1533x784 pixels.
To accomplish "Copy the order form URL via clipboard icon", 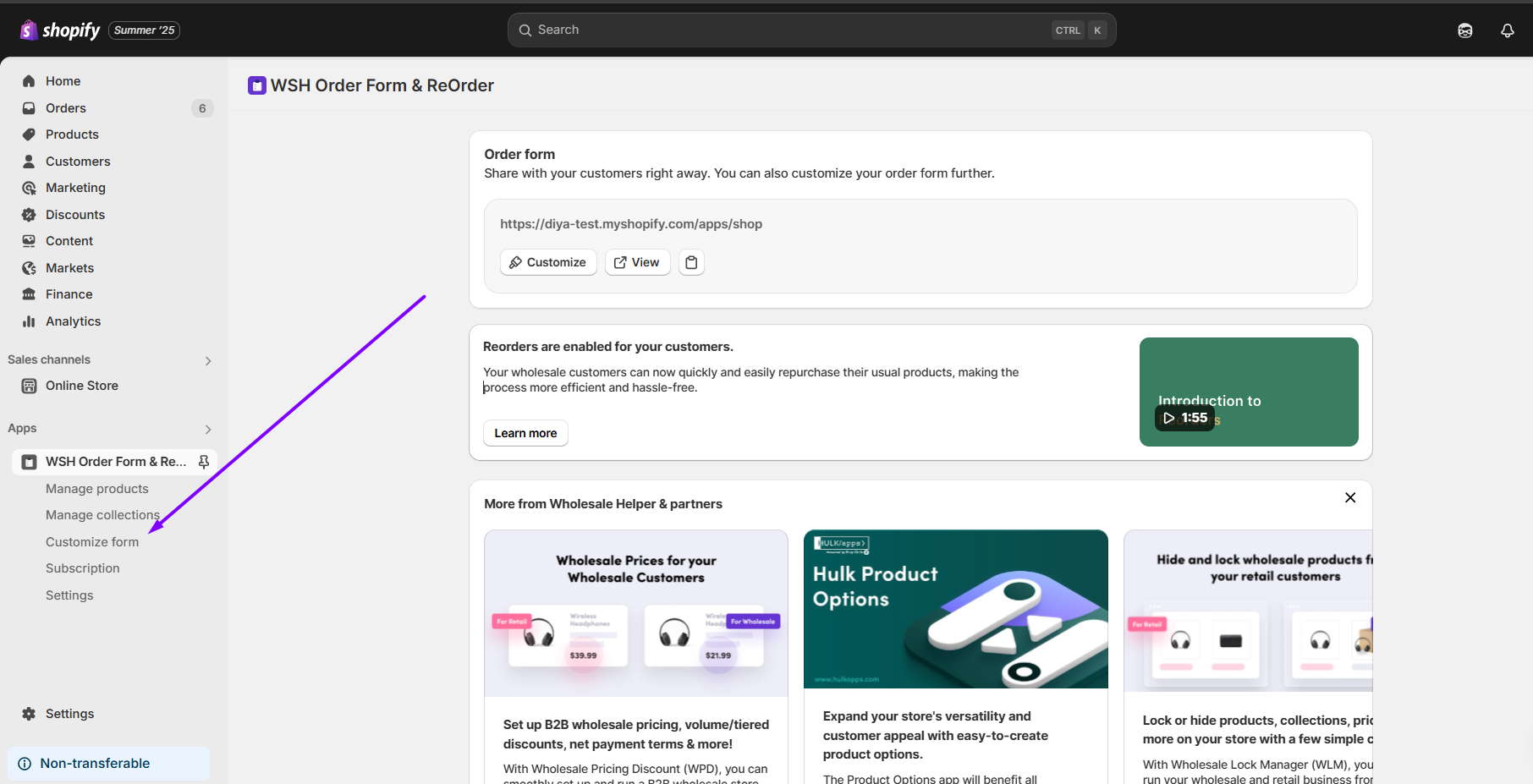I will click(691, 262).
